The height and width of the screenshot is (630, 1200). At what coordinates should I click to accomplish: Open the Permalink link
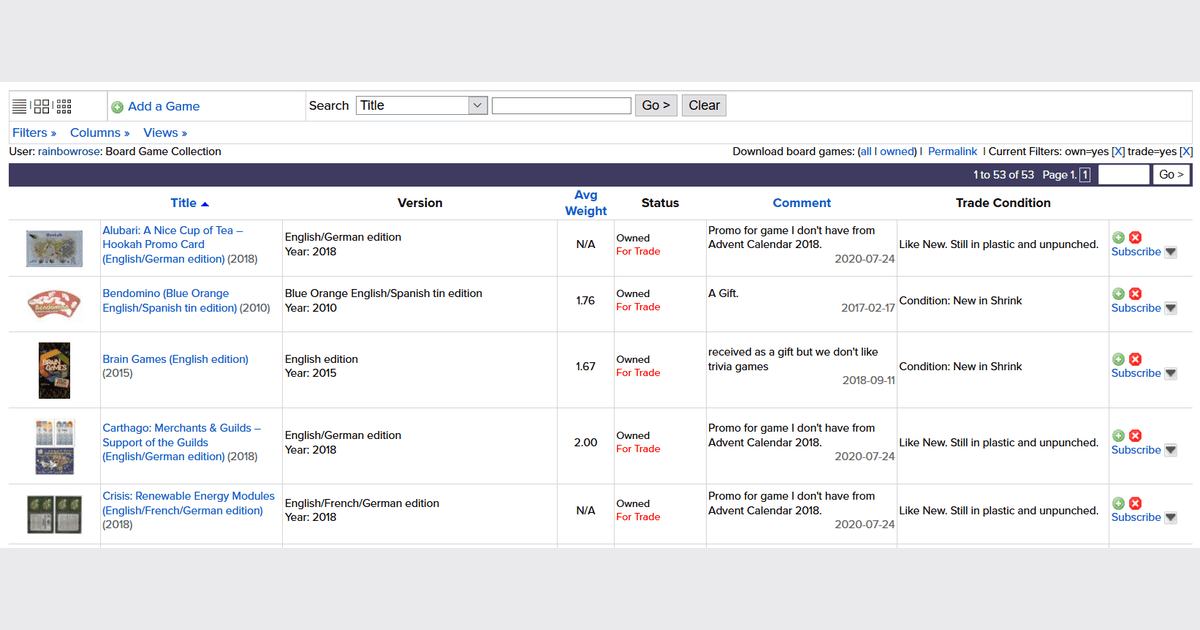(x=952, y=151)
